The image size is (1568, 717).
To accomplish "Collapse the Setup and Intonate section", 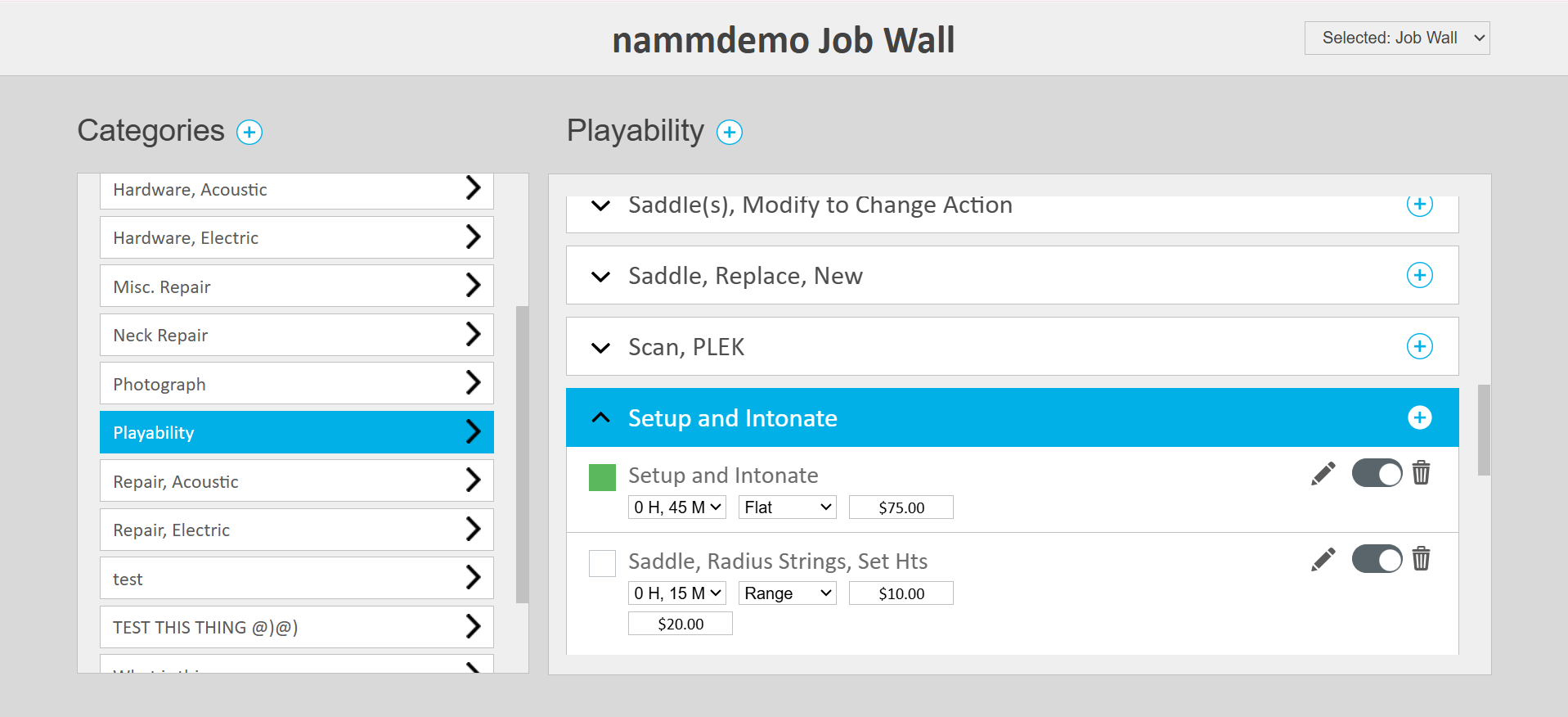I will (600, 417).
